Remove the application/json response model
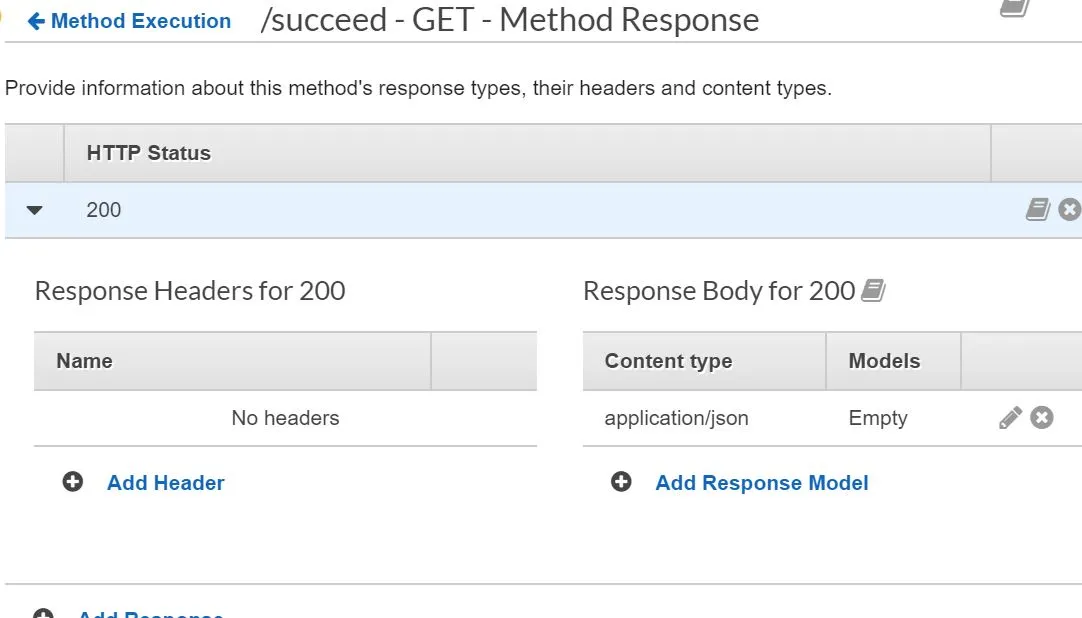The image size is (1082, 618). [1042, 417]
